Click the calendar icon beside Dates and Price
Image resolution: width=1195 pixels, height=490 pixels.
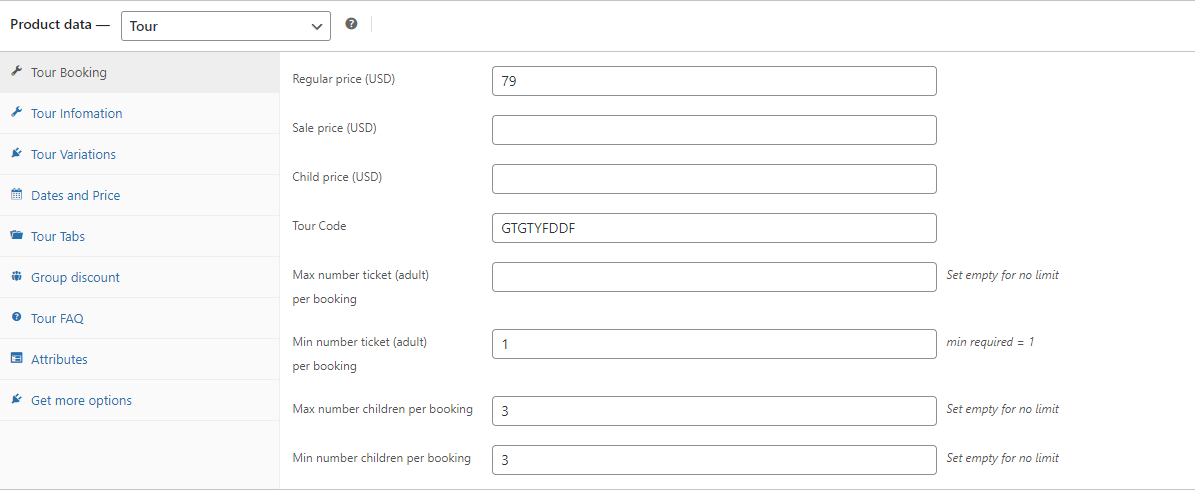(x=16, y=195)
